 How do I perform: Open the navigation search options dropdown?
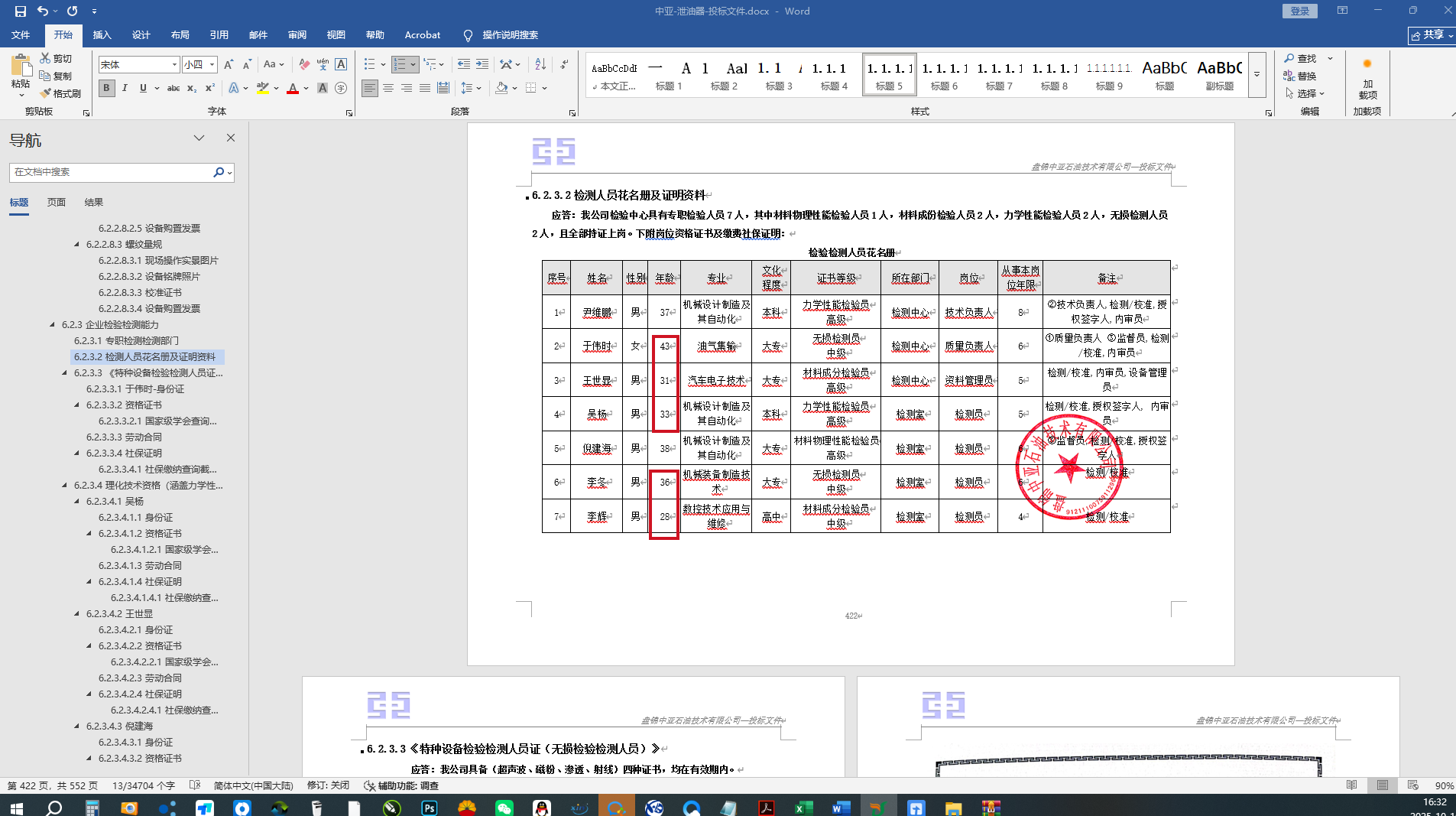point(229,172)
